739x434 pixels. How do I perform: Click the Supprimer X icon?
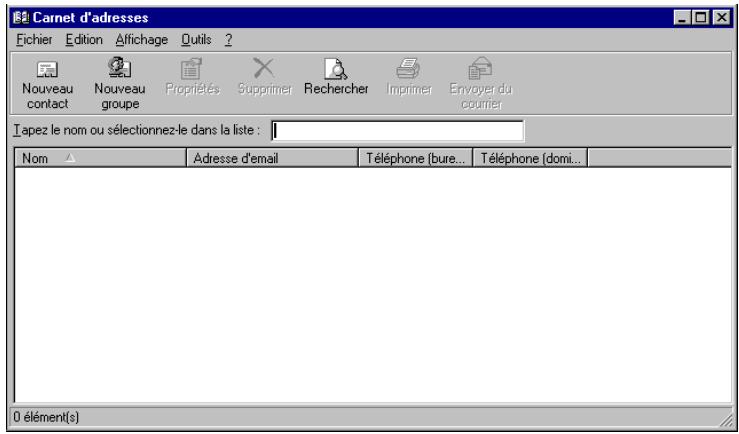[264, 68]
